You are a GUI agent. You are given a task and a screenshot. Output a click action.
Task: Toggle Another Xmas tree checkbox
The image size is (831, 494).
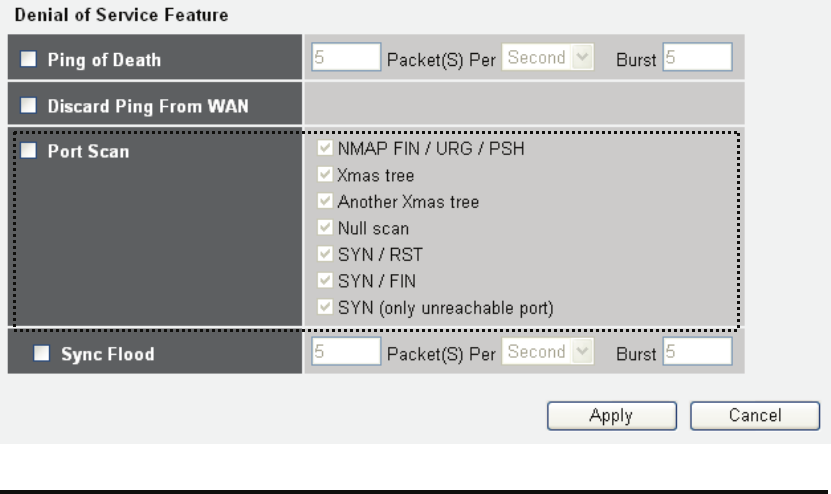(321, 202)
